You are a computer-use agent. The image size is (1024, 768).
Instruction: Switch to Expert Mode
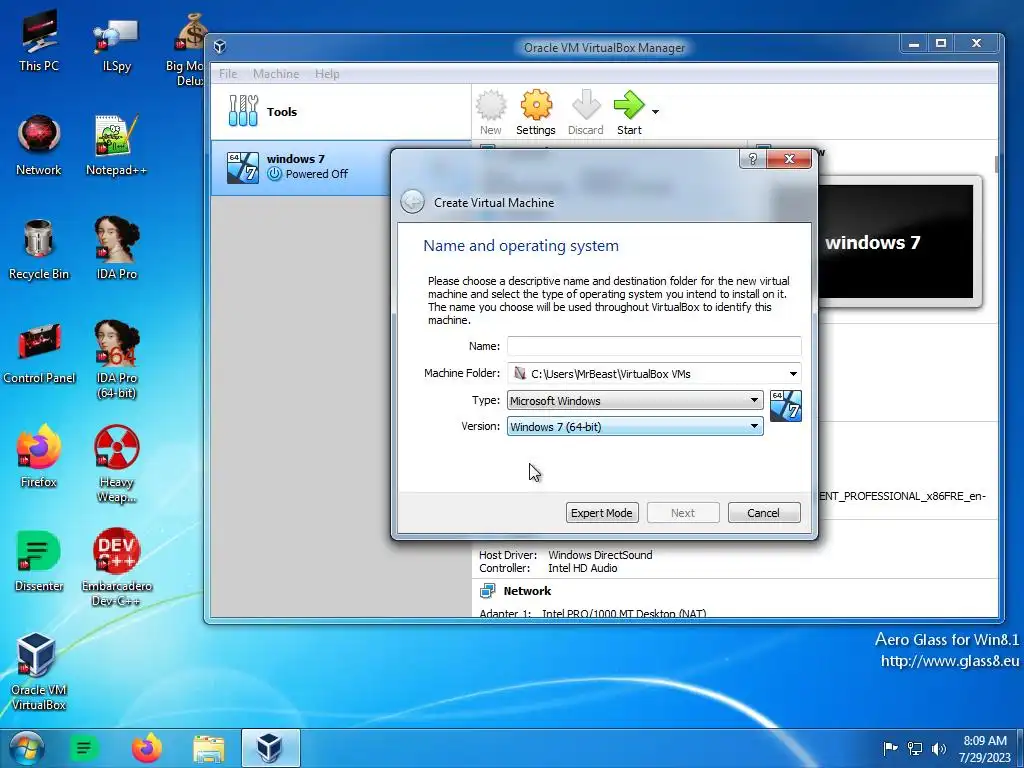[x=601, y=513]
